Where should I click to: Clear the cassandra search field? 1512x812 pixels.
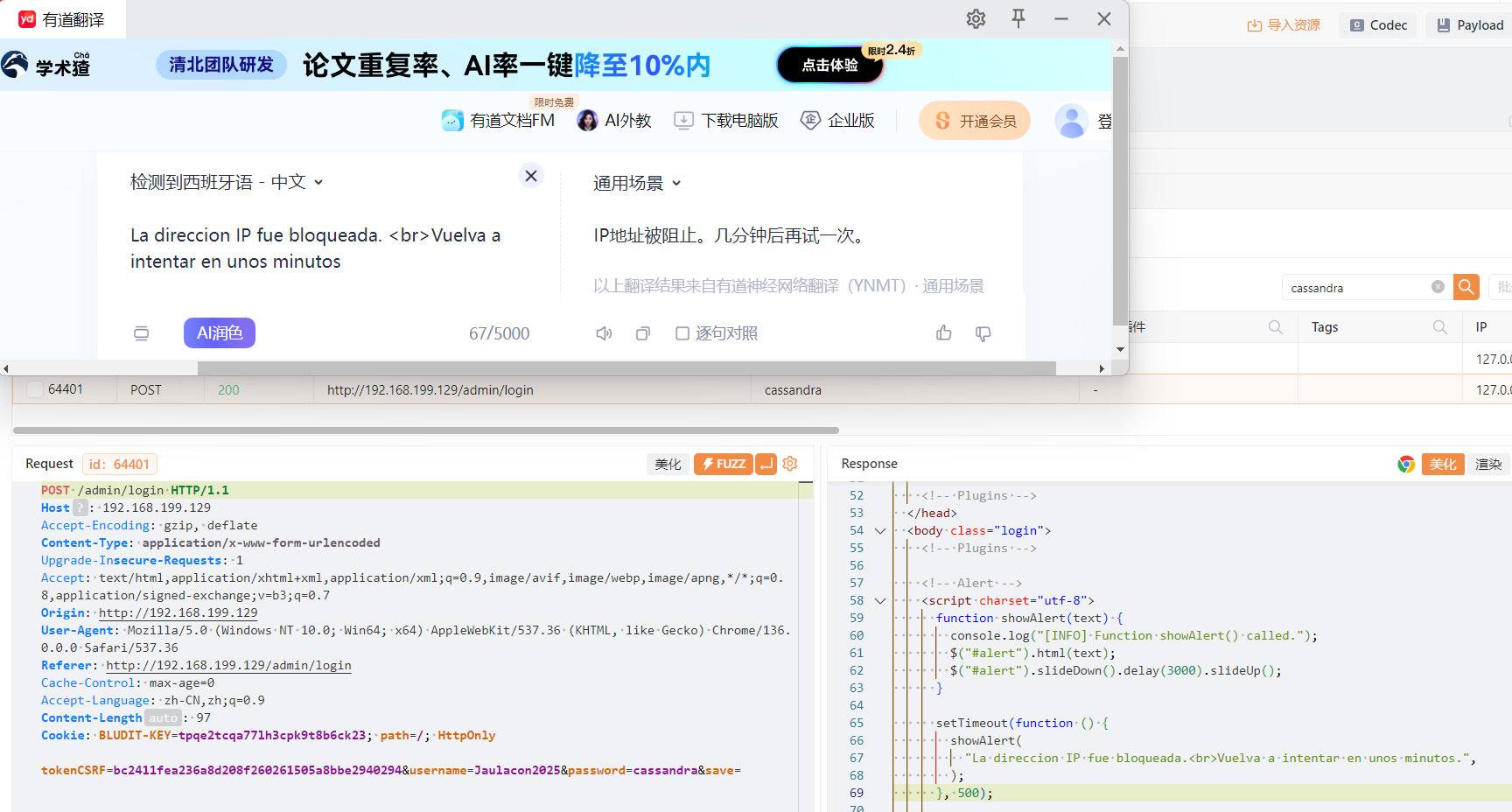(1438, 287)
